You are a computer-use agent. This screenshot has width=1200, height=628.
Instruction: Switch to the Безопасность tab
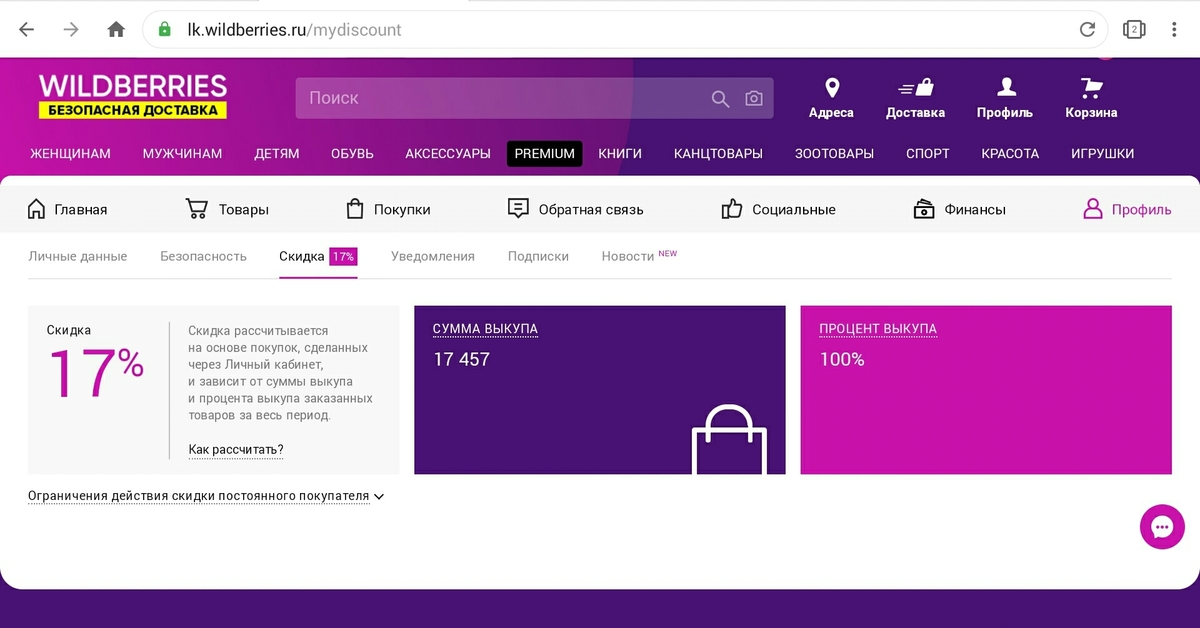point(203,256)
